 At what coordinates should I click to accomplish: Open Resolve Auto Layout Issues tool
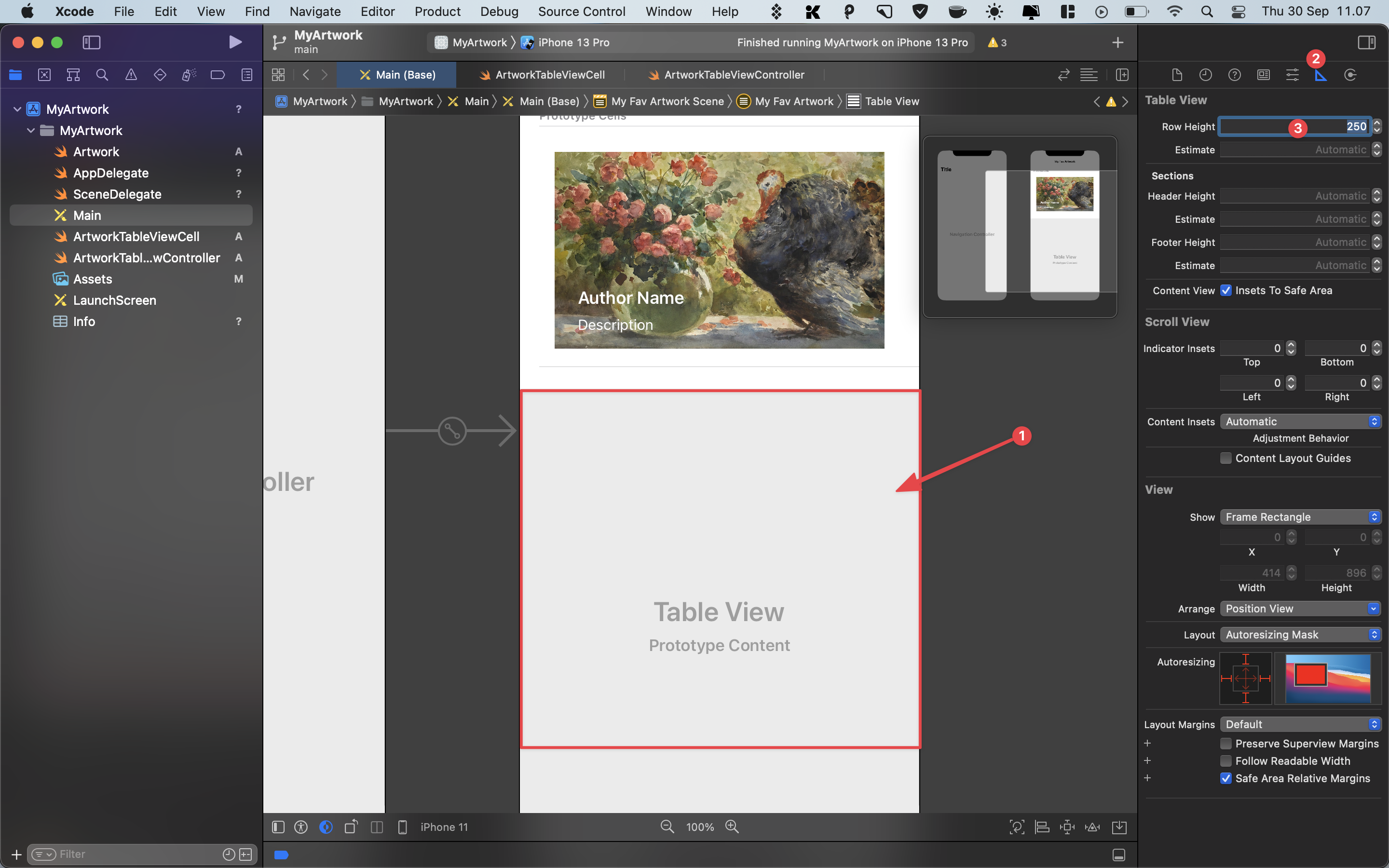(1092, 827)
